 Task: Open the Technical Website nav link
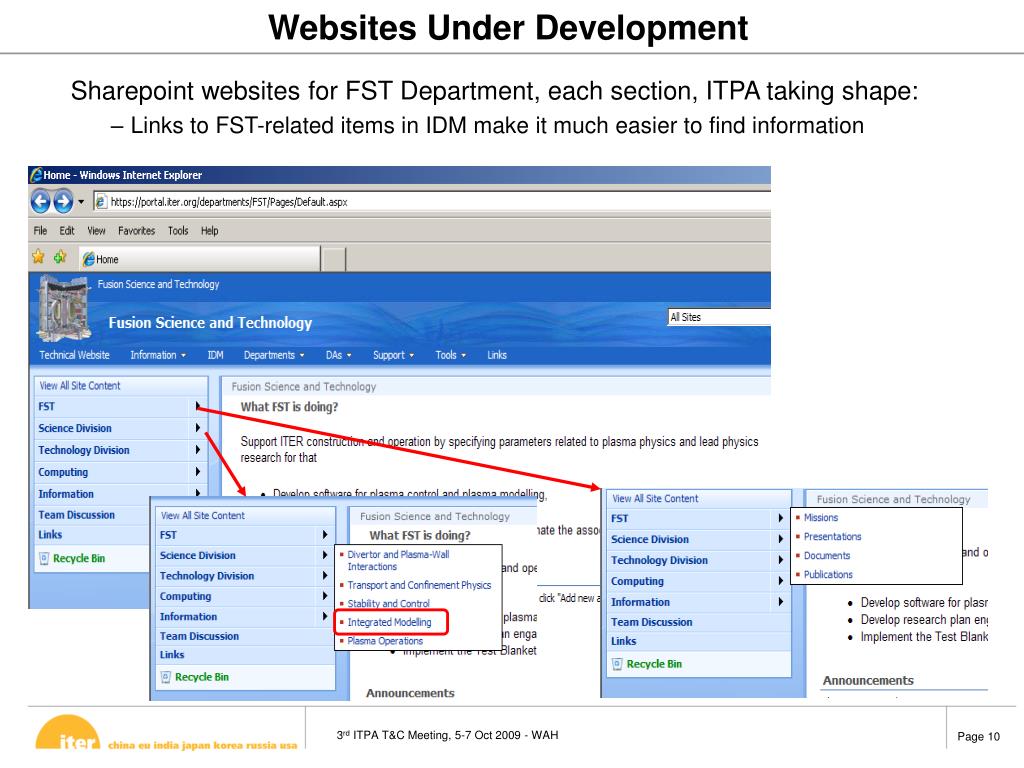pyautogui.click(x=74, y=355)
